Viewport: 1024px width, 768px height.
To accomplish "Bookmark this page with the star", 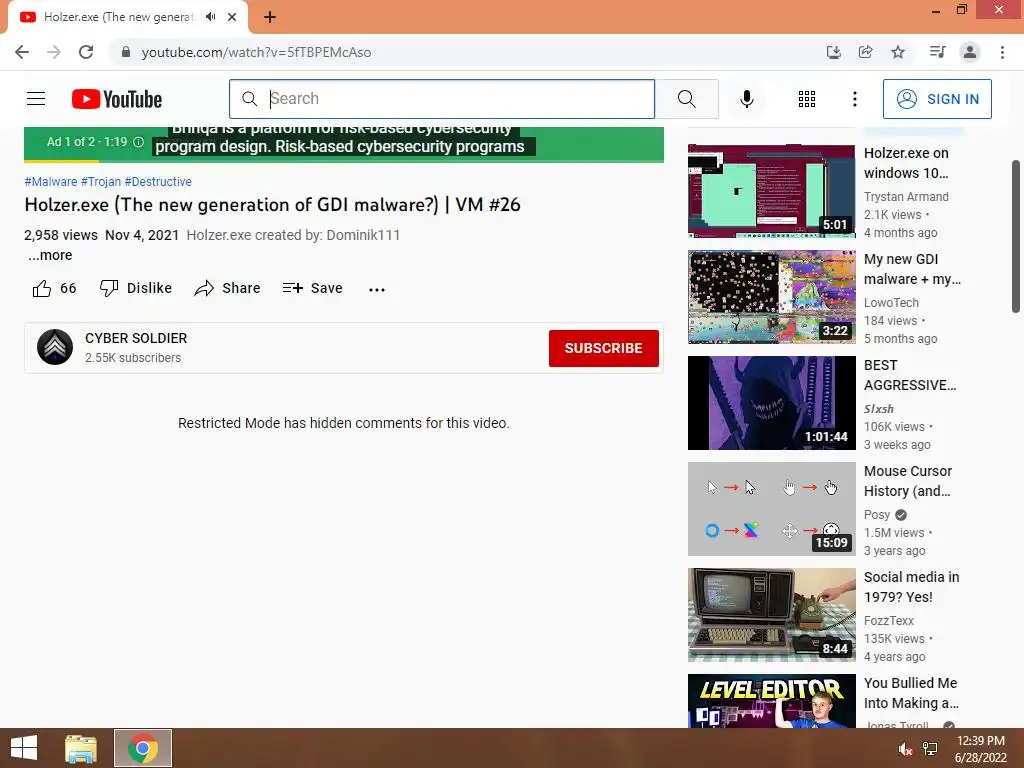I will pyautogui.click(x=898, y=52).
